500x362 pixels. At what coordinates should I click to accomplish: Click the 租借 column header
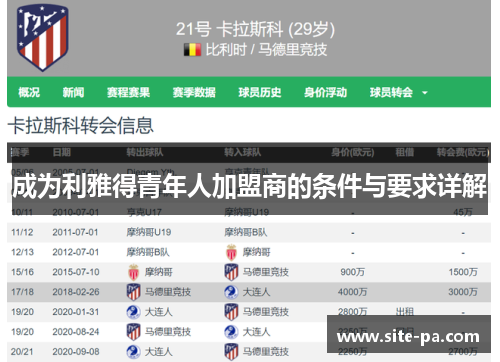[x=405, y=152]
